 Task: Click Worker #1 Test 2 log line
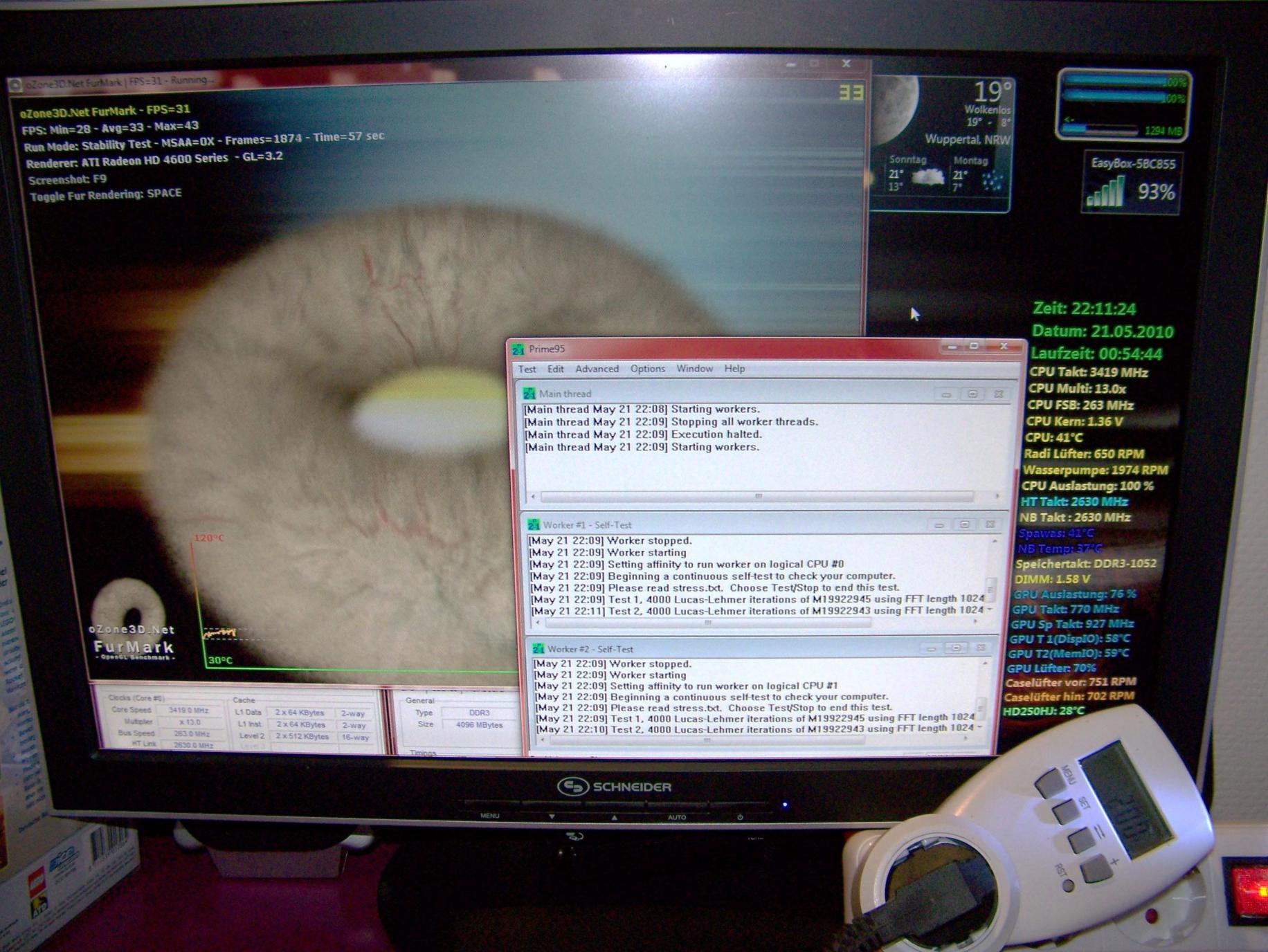757,610
